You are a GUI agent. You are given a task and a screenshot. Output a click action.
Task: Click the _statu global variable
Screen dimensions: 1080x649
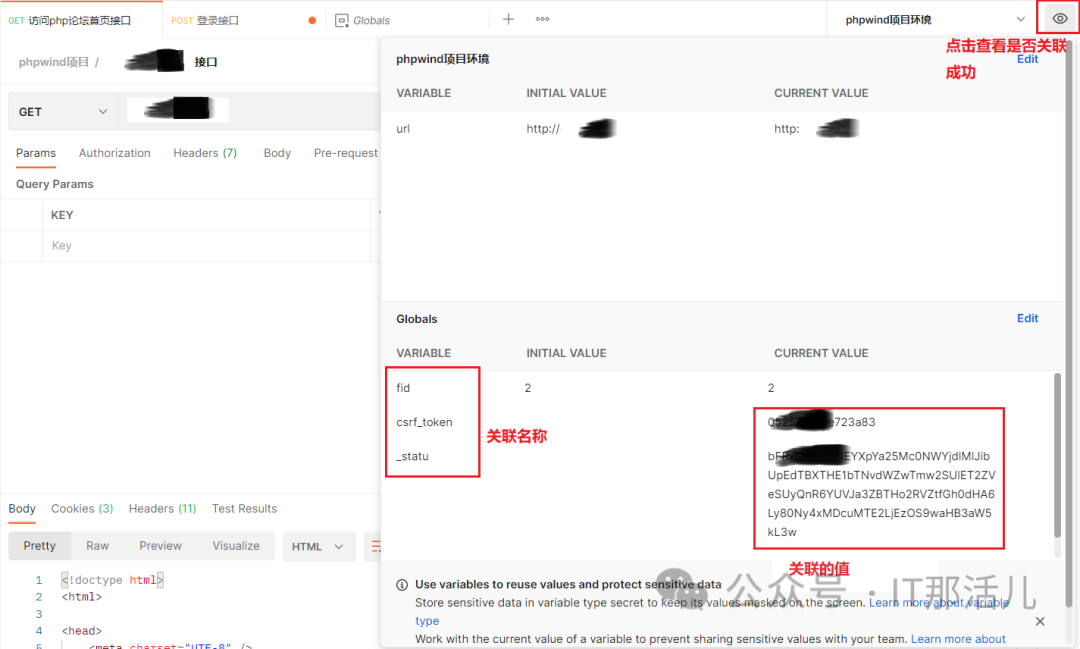(x=413, y=456)
